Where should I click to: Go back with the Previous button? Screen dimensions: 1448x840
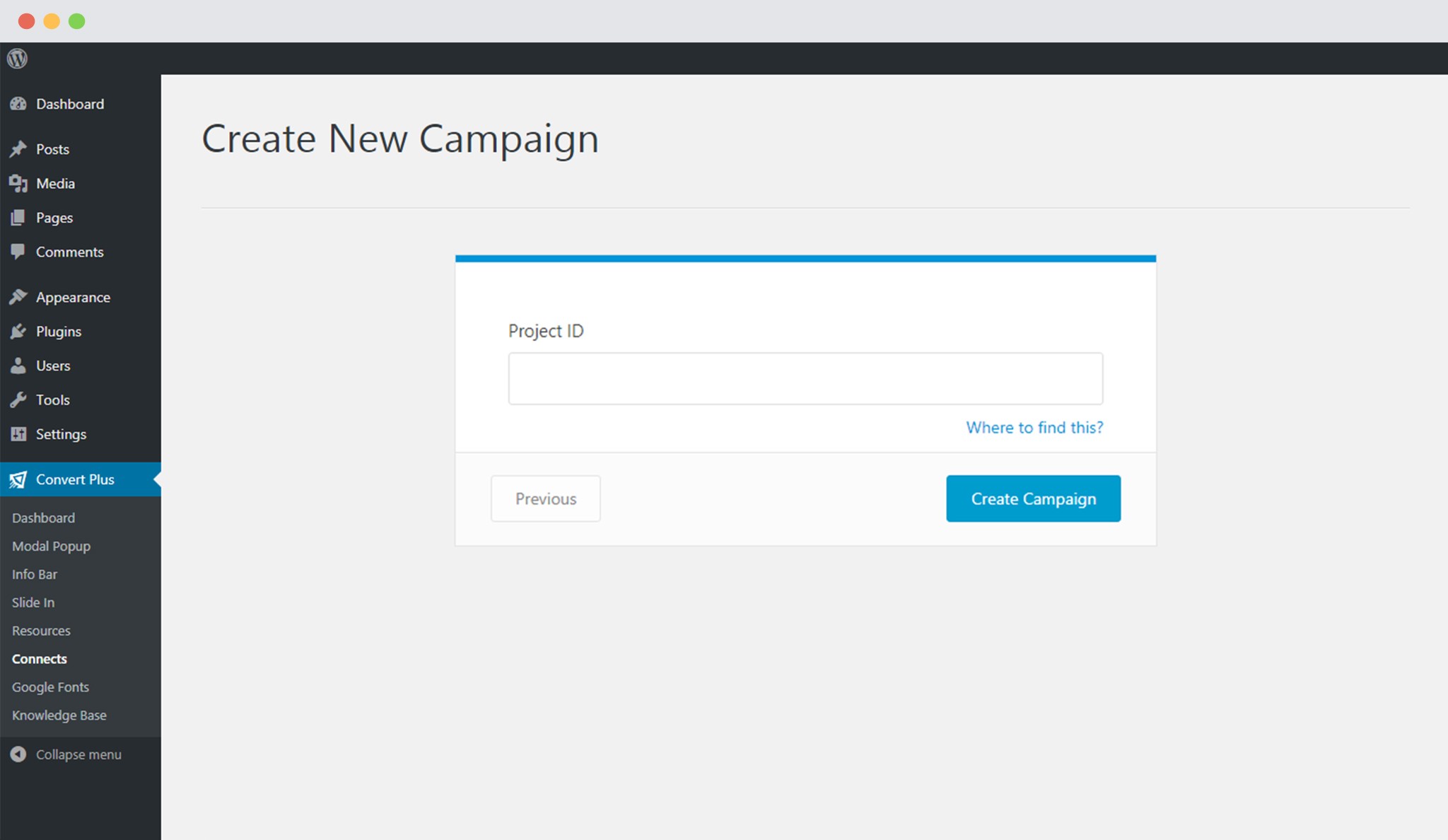[x=546, y=498]
